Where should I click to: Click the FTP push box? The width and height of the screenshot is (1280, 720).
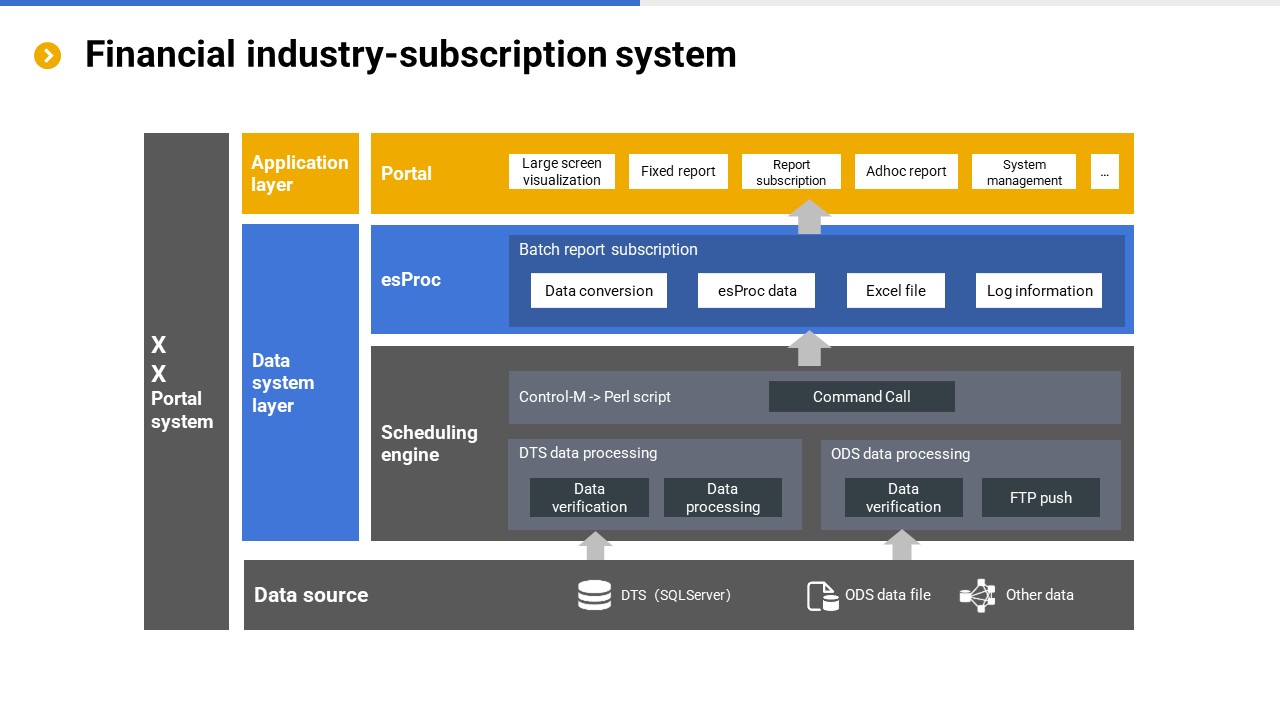pos(1040,498)
